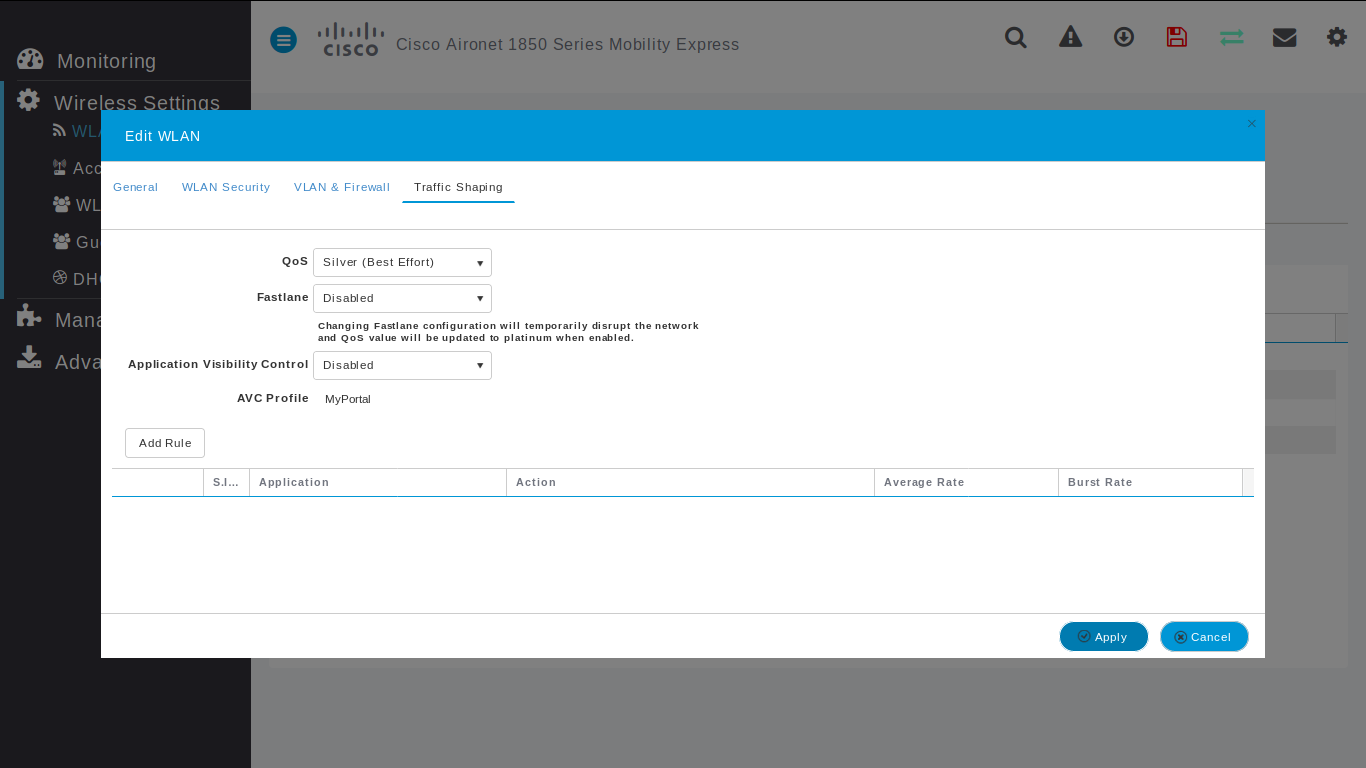The image size is (1366, 768).
Task: Collapse sidebar using hamburger menu icon
Action: [283, 40]
